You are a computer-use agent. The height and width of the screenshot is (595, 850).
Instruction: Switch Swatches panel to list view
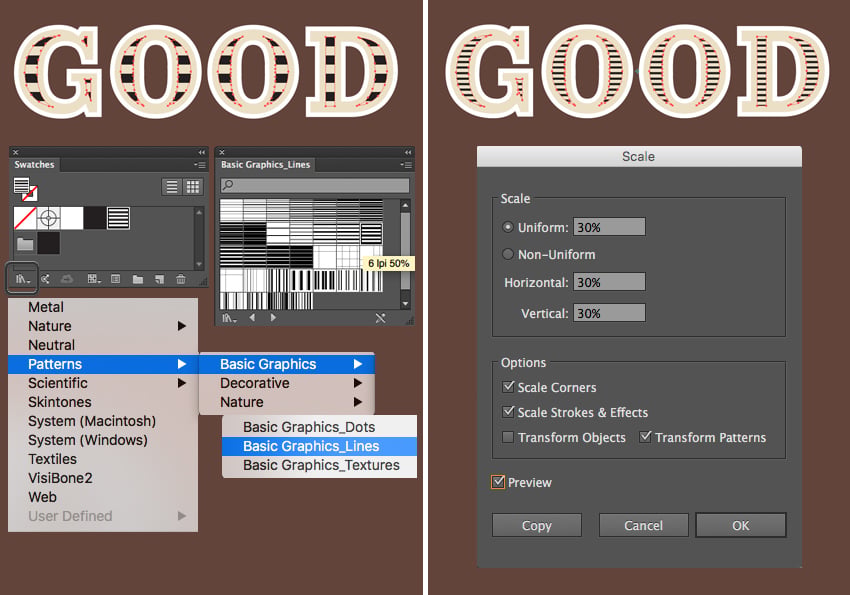coord(172,187)
